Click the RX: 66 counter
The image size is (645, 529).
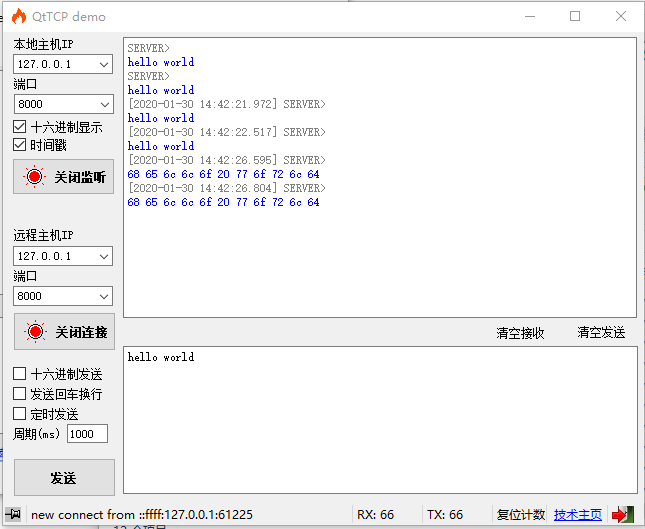376,515
